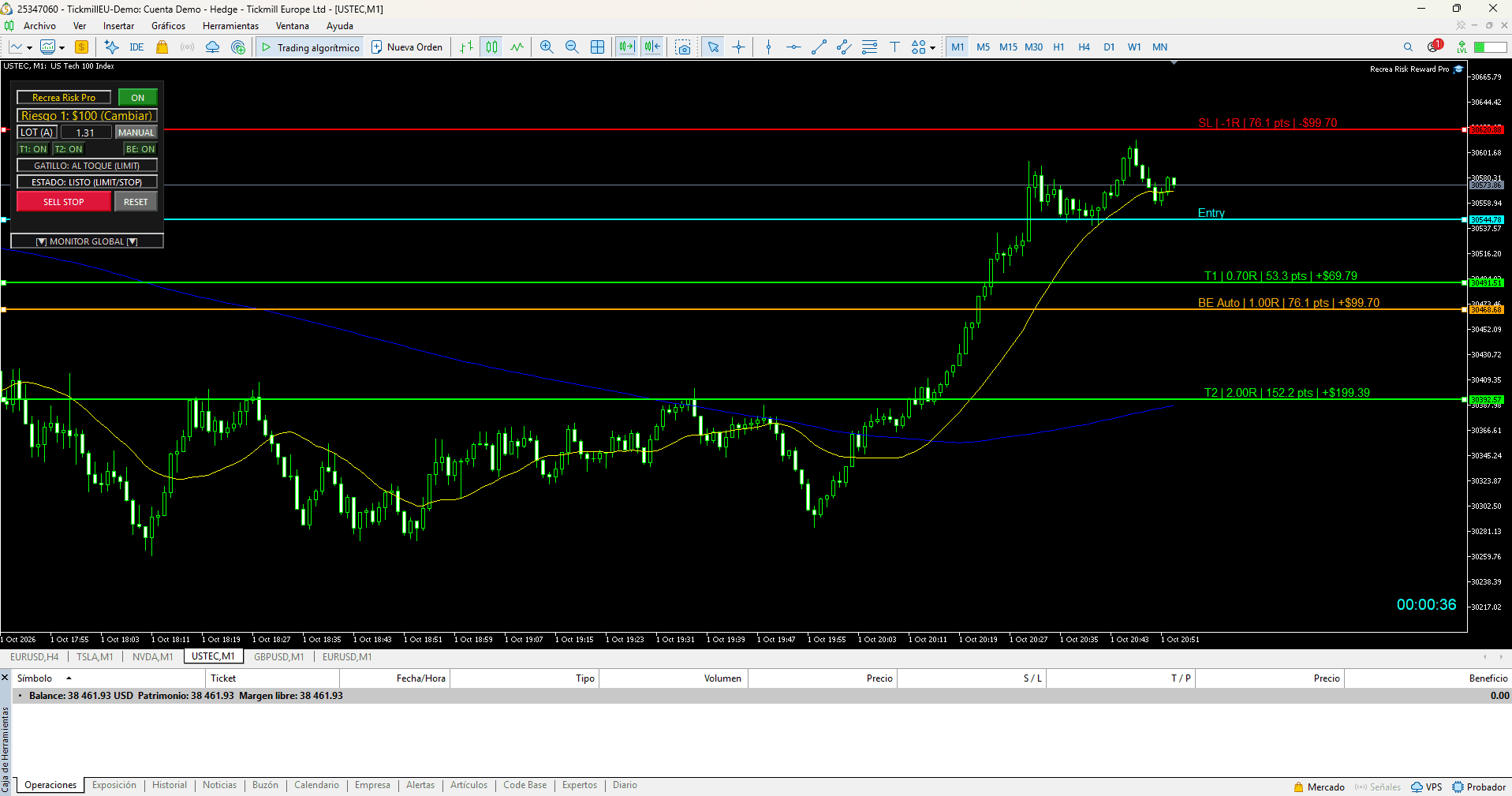The image size is (1512, 796).
Task: Take a chart screenshot with camera icon
Action: (683, 47)
